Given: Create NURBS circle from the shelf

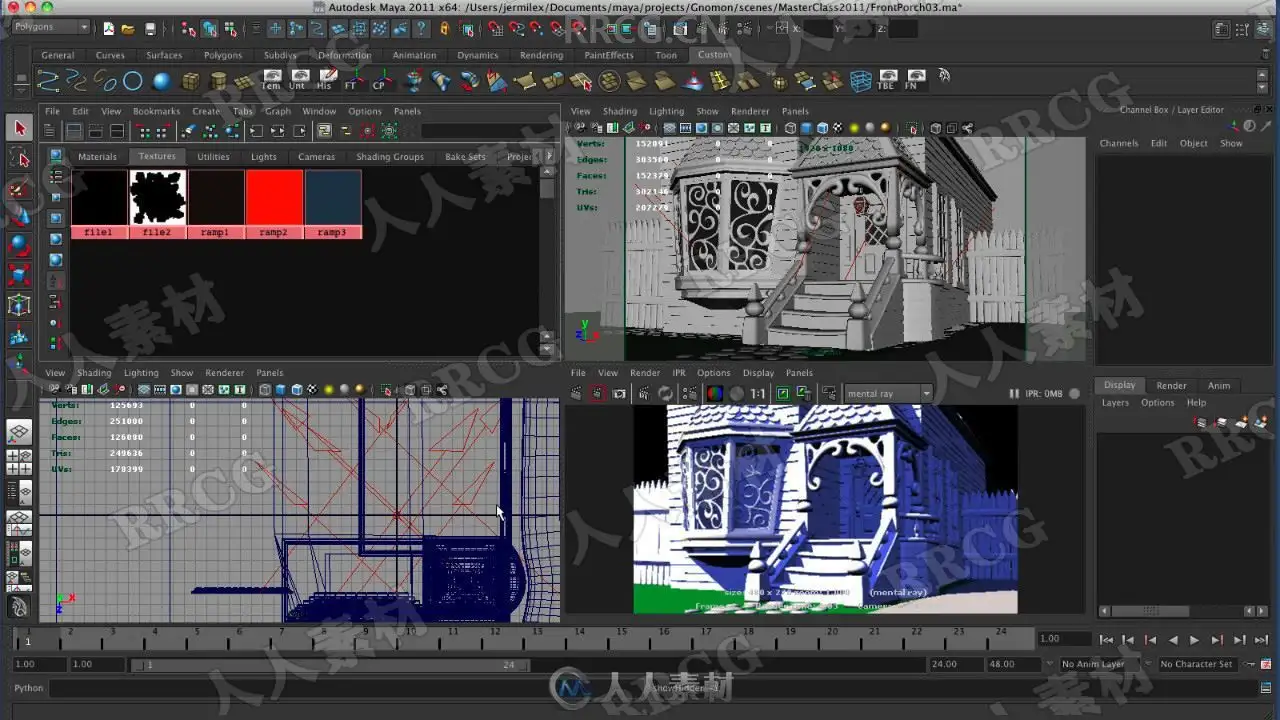Looking at the screenshot, I should coord(133,81).
